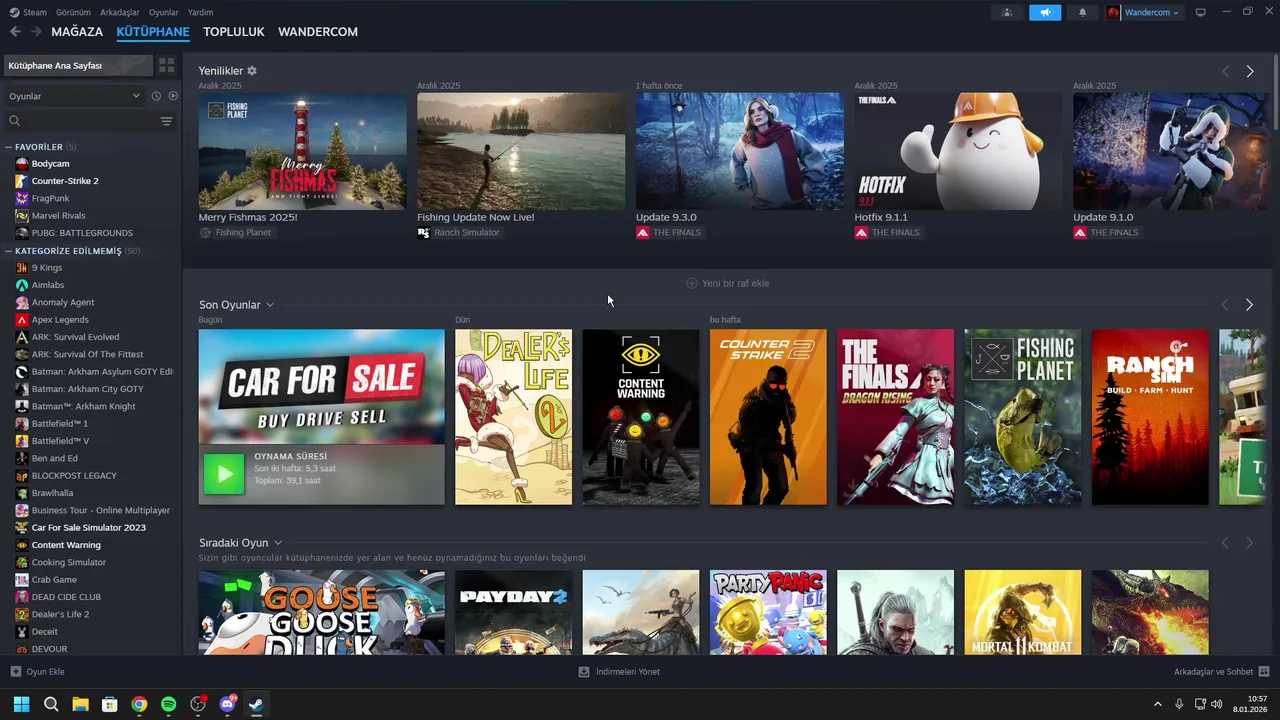Open the Counter-Strike 2 game cover
Screen dimensions: 1280x720
pyautogui.click(x=768, y=417)
